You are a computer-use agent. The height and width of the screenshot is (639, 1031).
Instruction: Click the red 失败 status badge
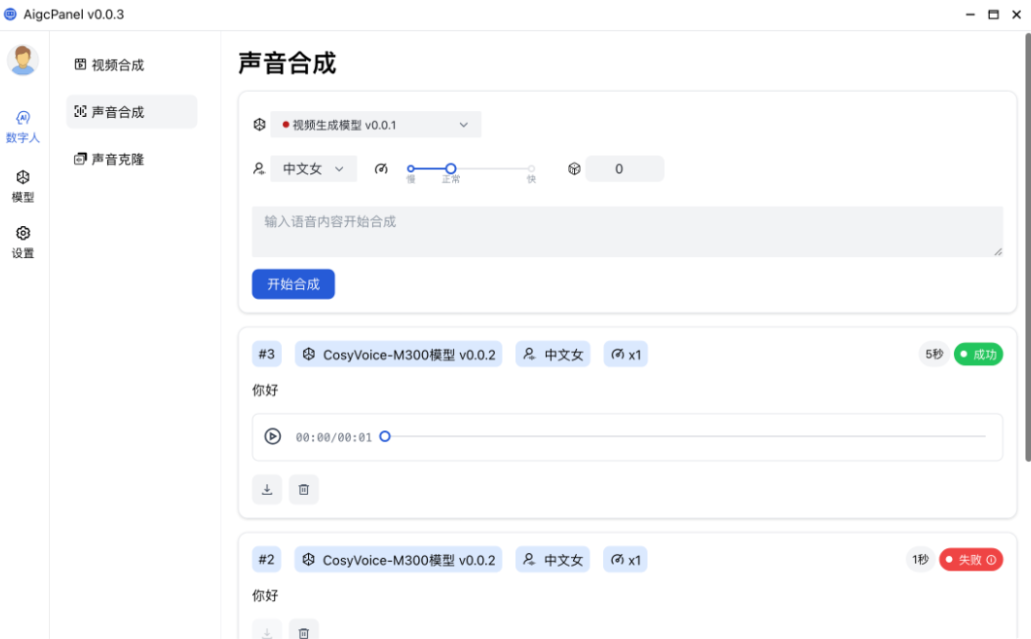[971, 559]
